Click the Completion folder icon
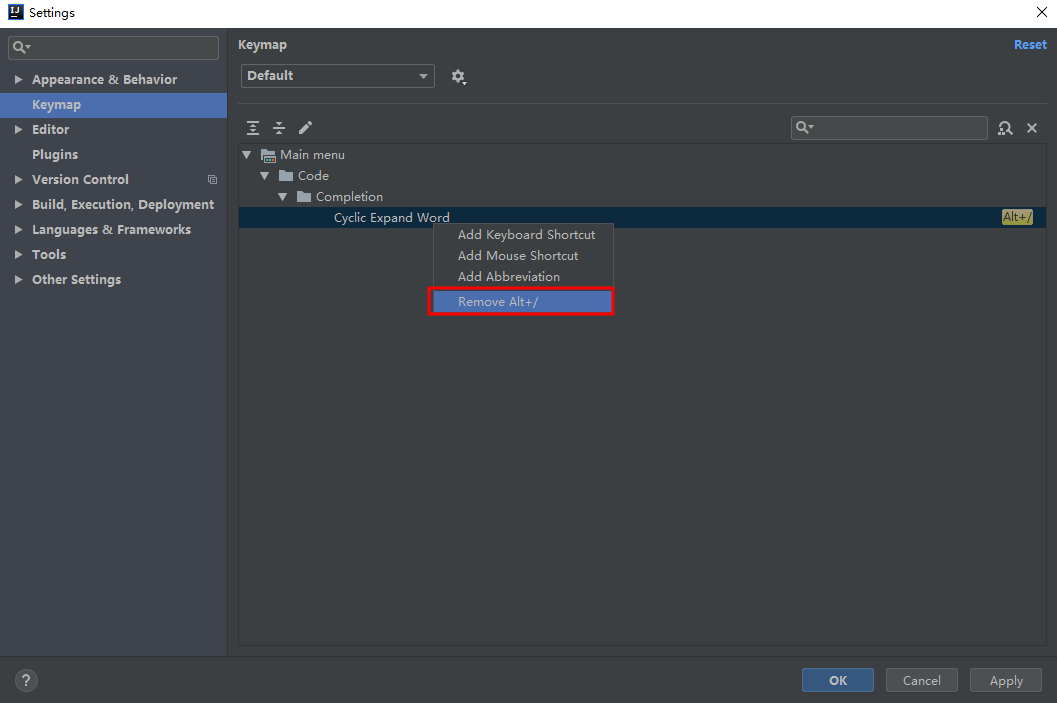This screenshot has height=703, width=1057. click(304, 197)
